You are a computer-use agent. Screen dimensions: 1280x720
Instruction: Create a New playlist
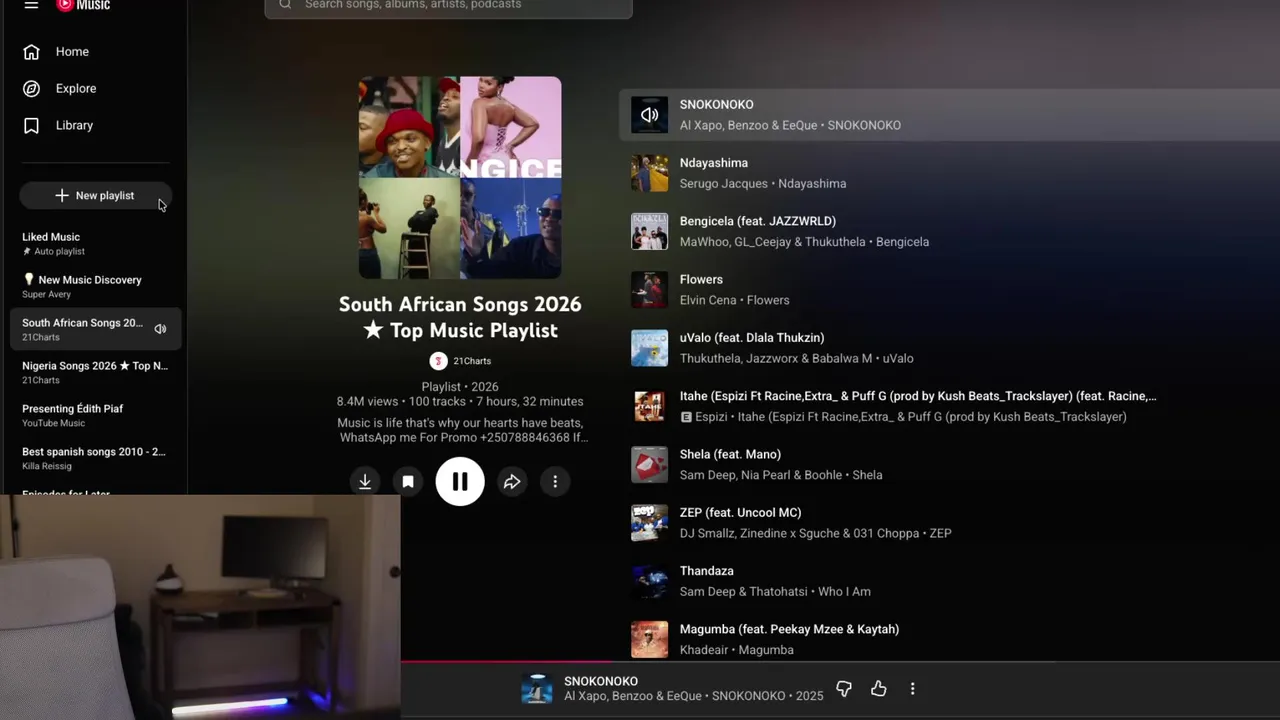click(x=95, y=195)
